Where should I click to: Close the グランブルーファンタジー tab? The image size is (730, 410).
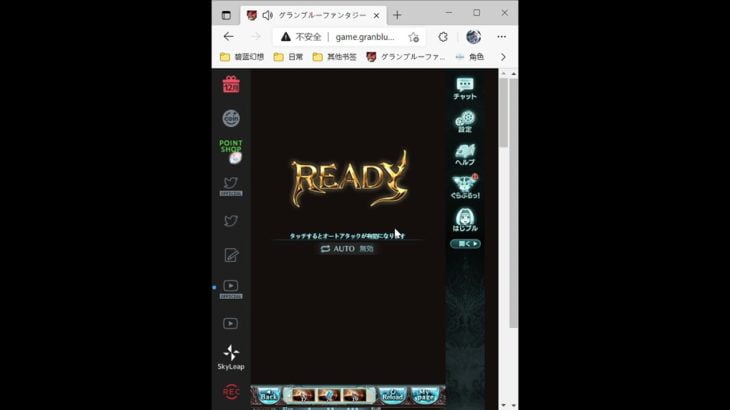(376, 15)
